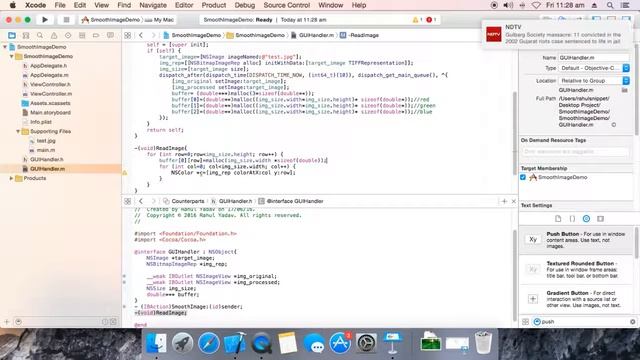Open the Test navigator
The image size is (640, 360).
point(68,36)
